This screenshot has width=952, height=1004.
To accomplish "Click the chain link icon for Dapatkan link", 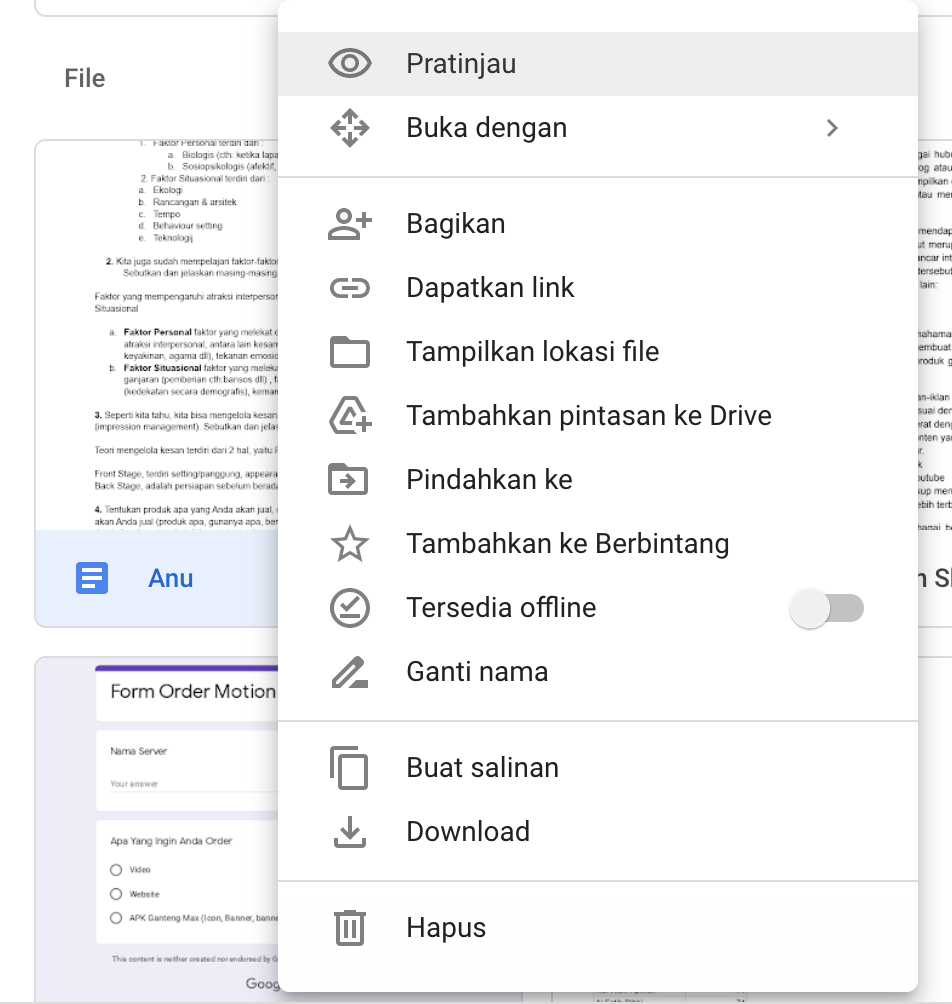I will [349, 288].
